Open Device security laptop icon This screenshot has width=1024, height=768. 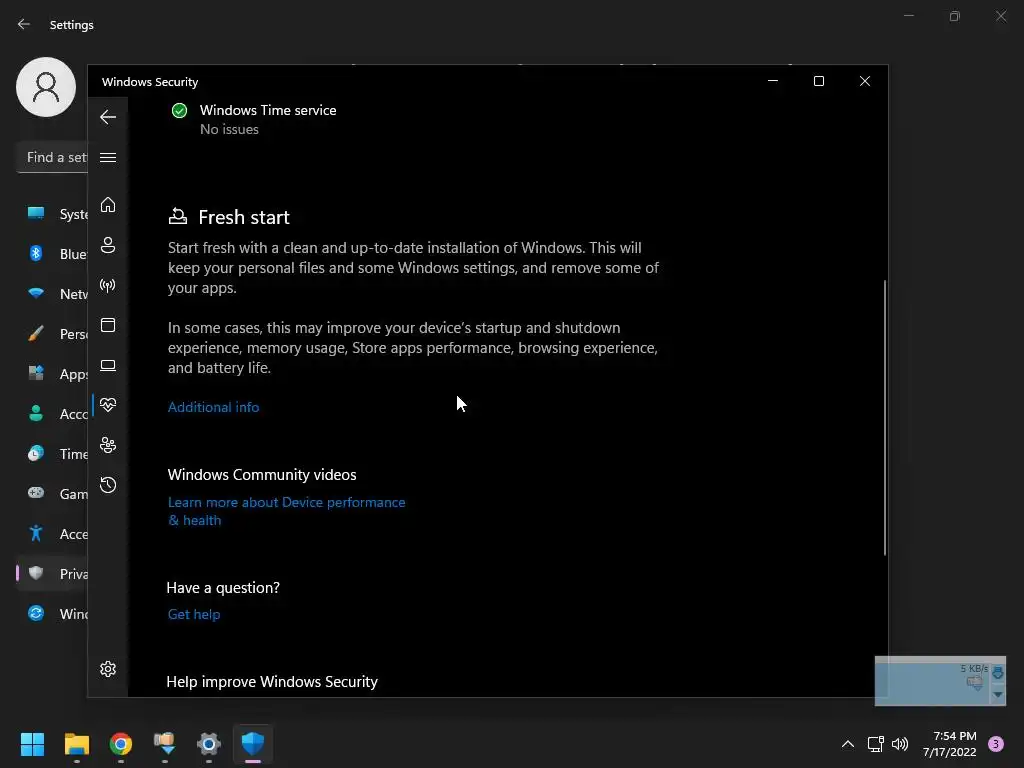(x=108, y=365)
